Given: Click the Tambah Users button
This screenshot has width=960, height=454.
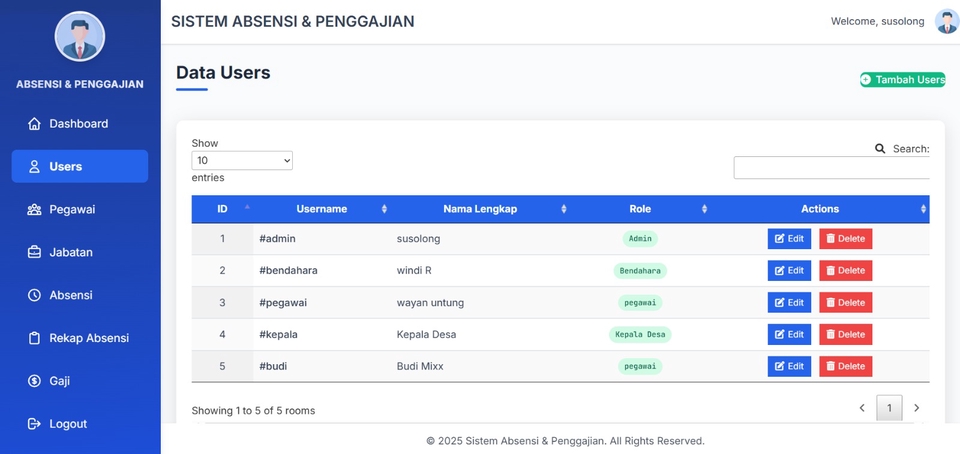Looking at the screenshot, I should coord(902,80).
